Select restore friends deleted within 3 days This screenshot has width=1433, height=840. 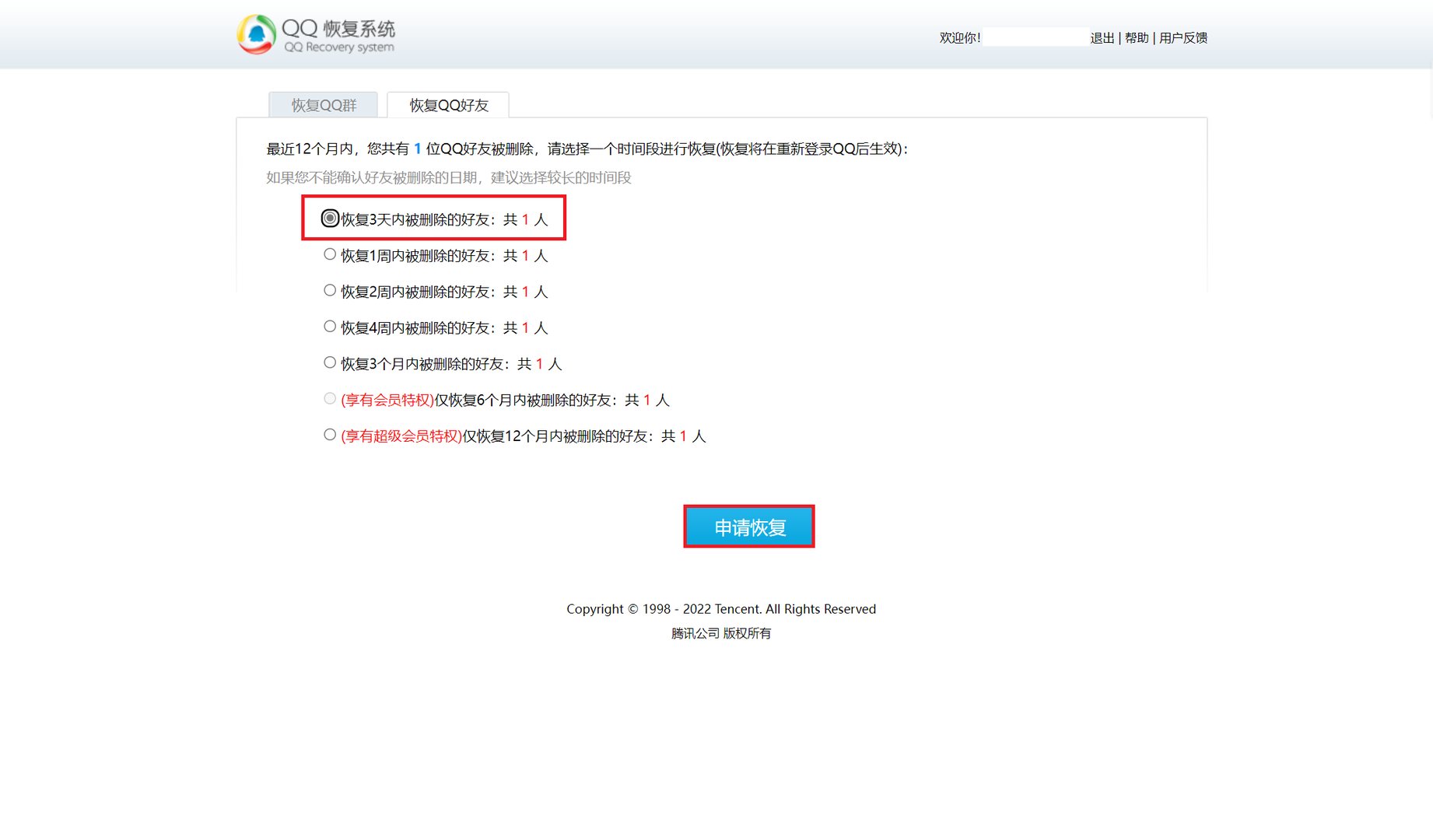(329, 219)
